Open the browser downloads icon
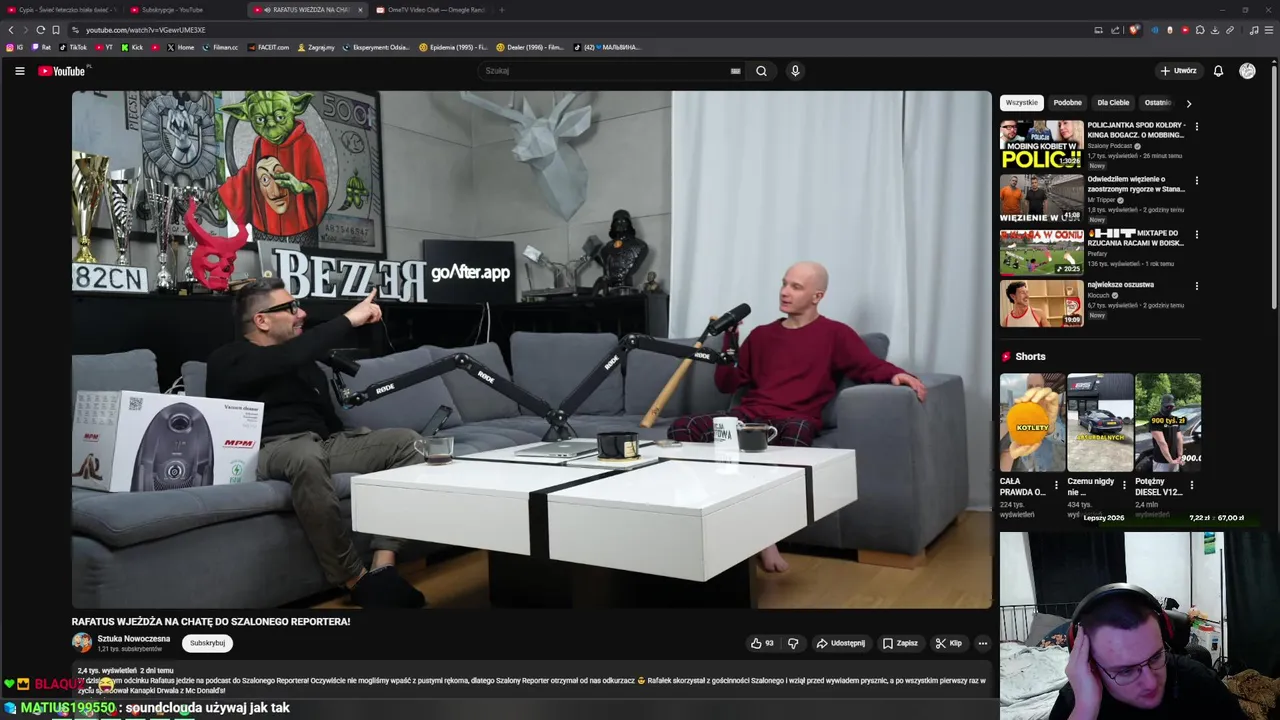 (1214, 30)
